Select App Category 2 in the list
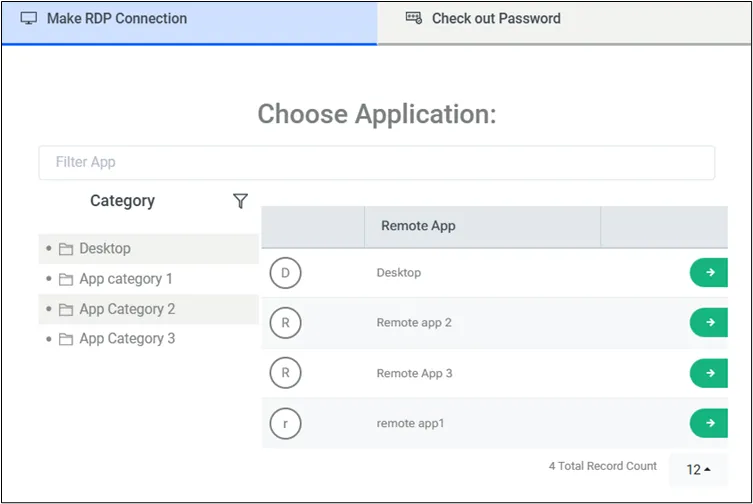 (x=148, y=309)
